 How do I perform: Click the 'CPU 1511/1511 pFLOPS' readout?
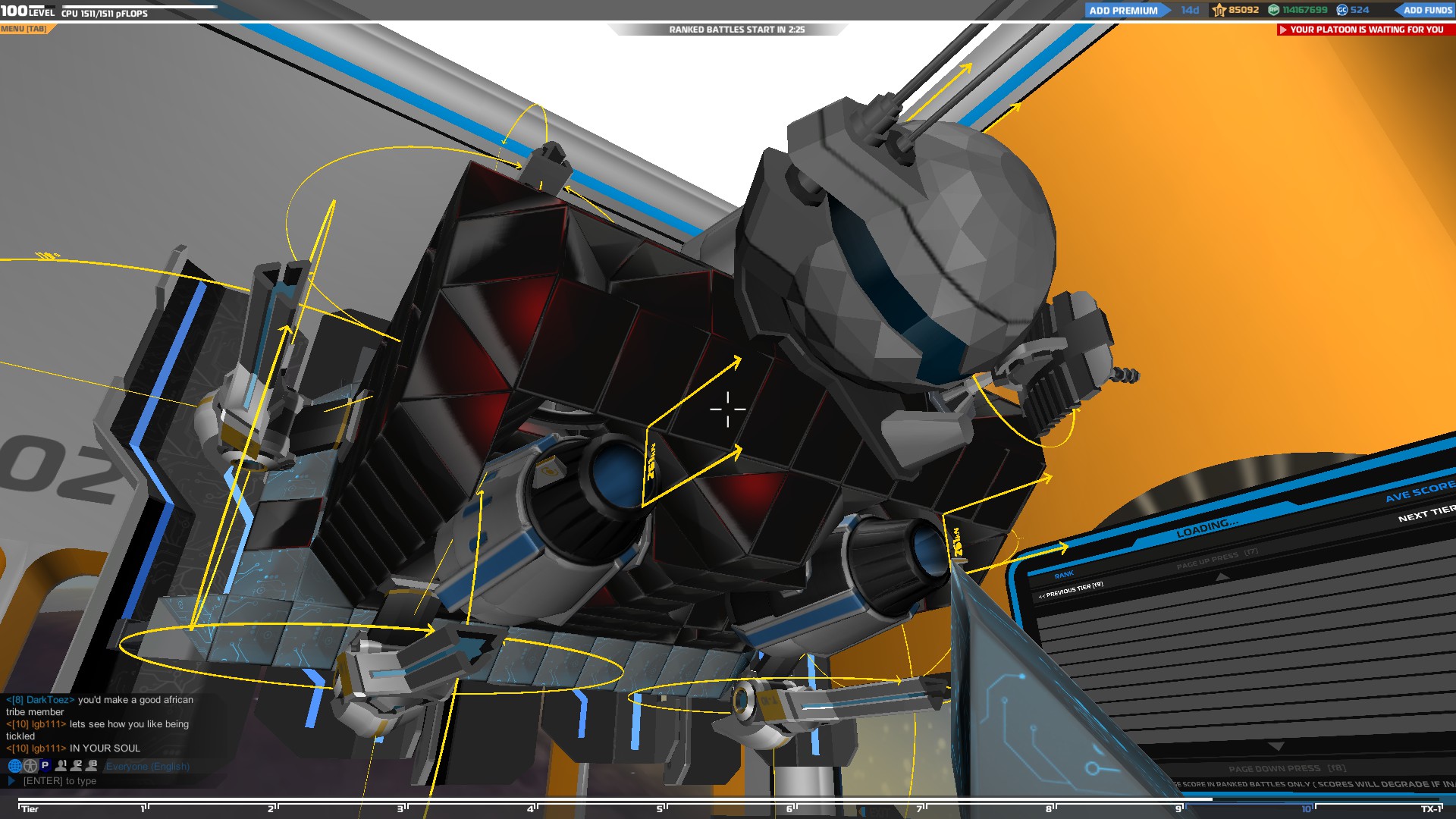point(105,14)
